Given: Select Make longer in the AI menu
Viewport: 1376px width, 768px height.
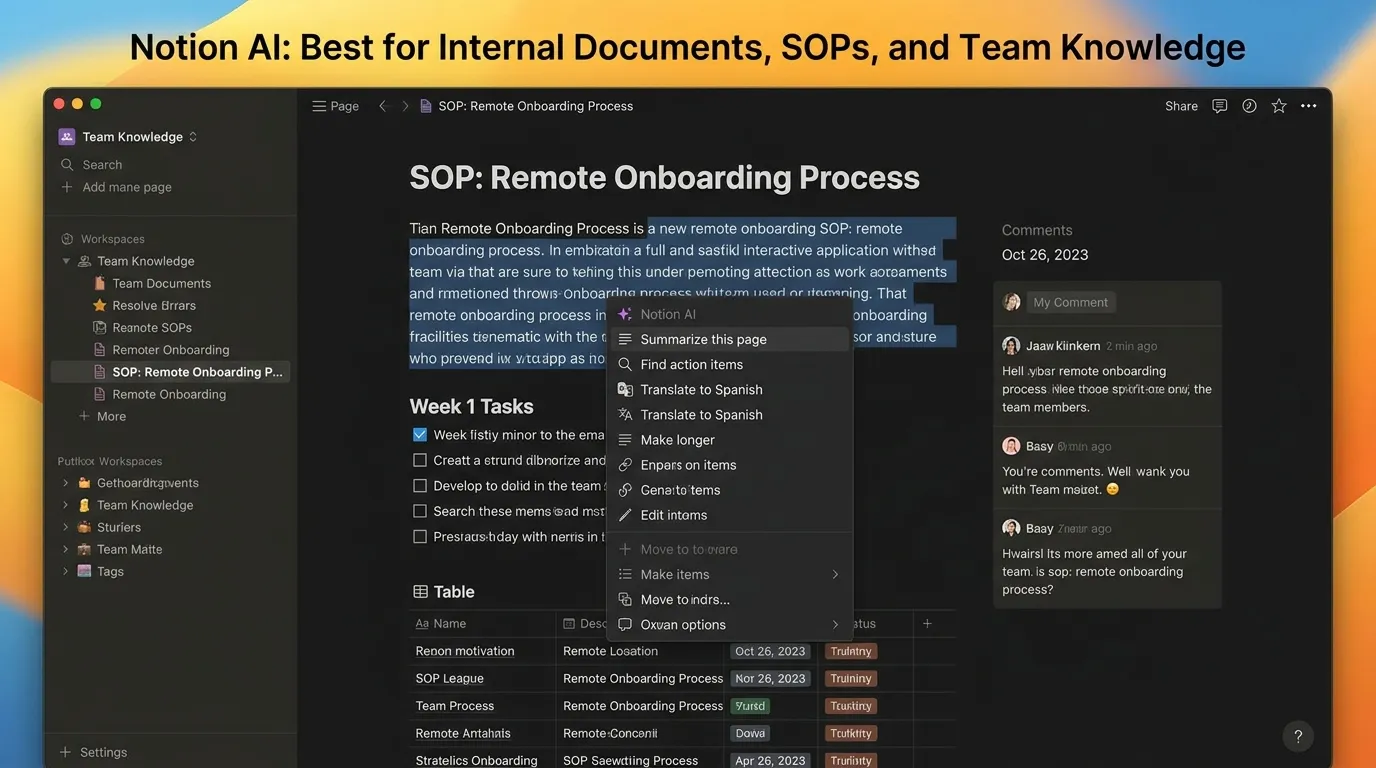Looking at the screenshot, I should pos(729,440).
